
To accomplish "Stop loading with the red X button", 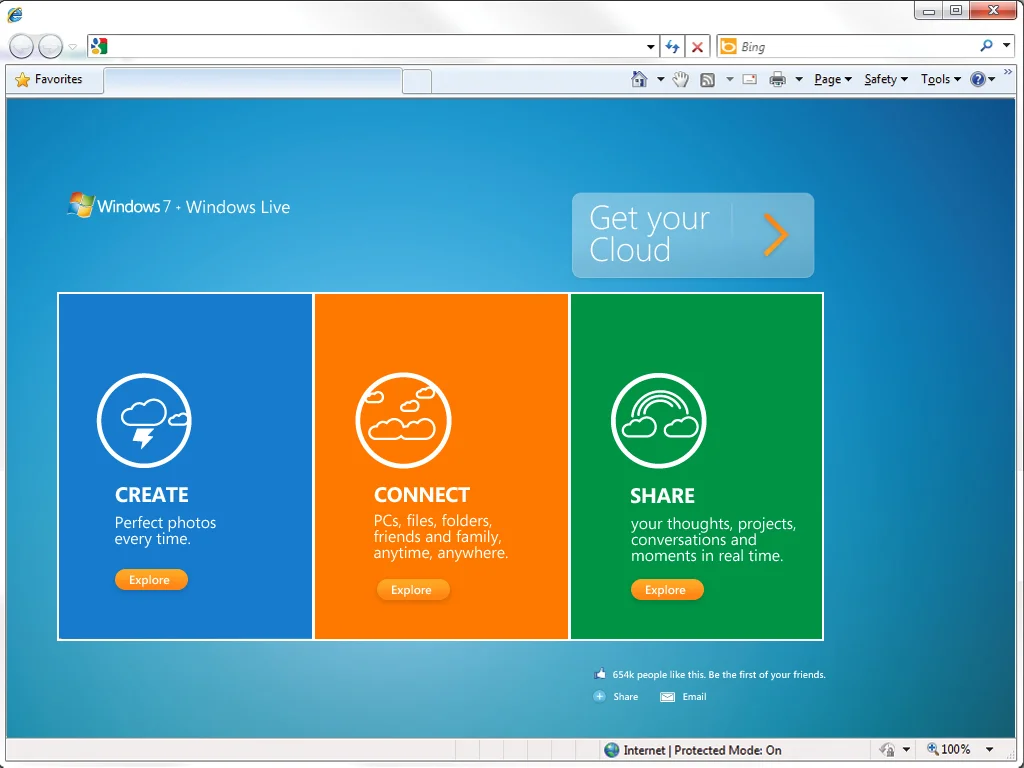I will 697,47.
